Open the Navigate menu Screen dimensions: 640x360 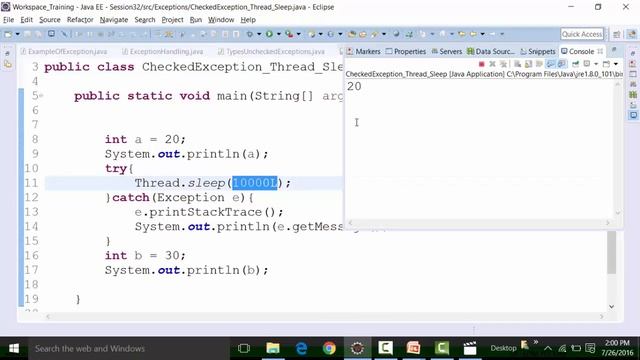[x=114, y=20]
